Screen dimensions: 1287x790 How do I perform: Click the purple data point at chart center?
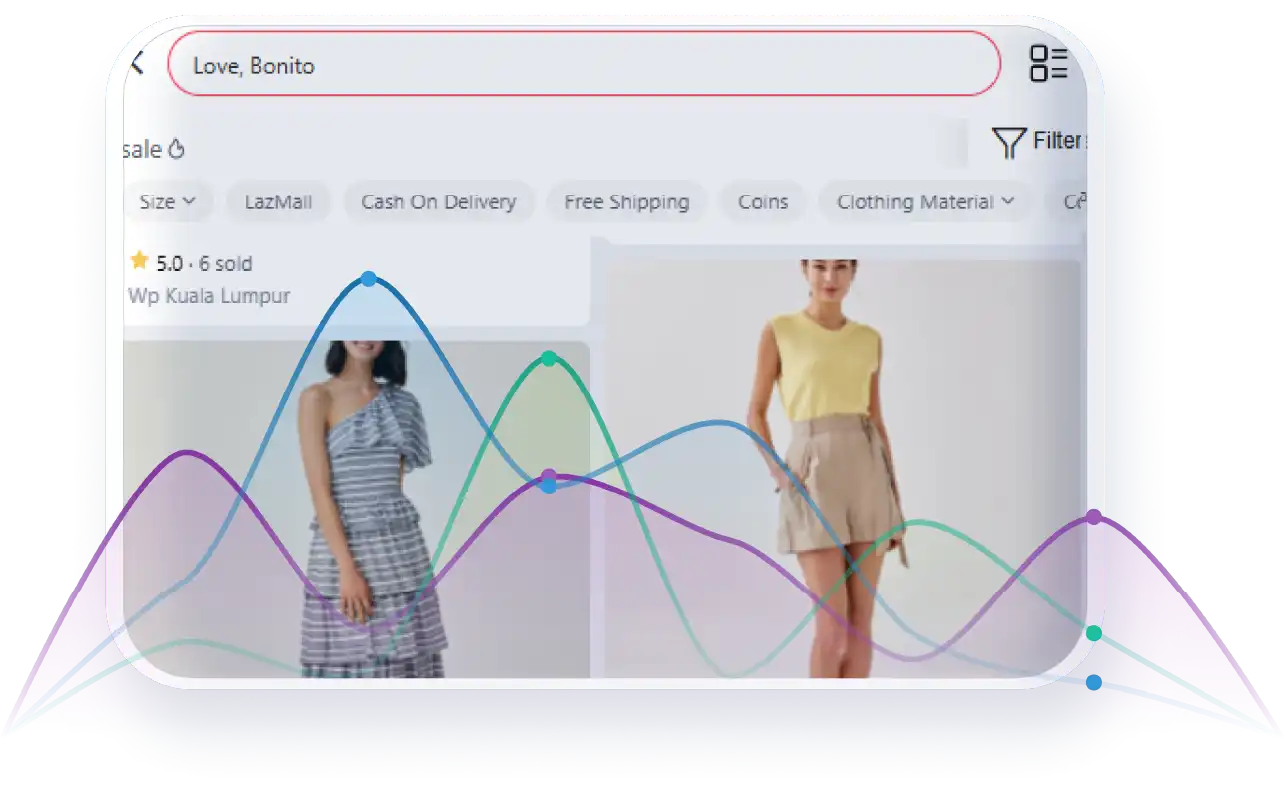tap(548, 475)
